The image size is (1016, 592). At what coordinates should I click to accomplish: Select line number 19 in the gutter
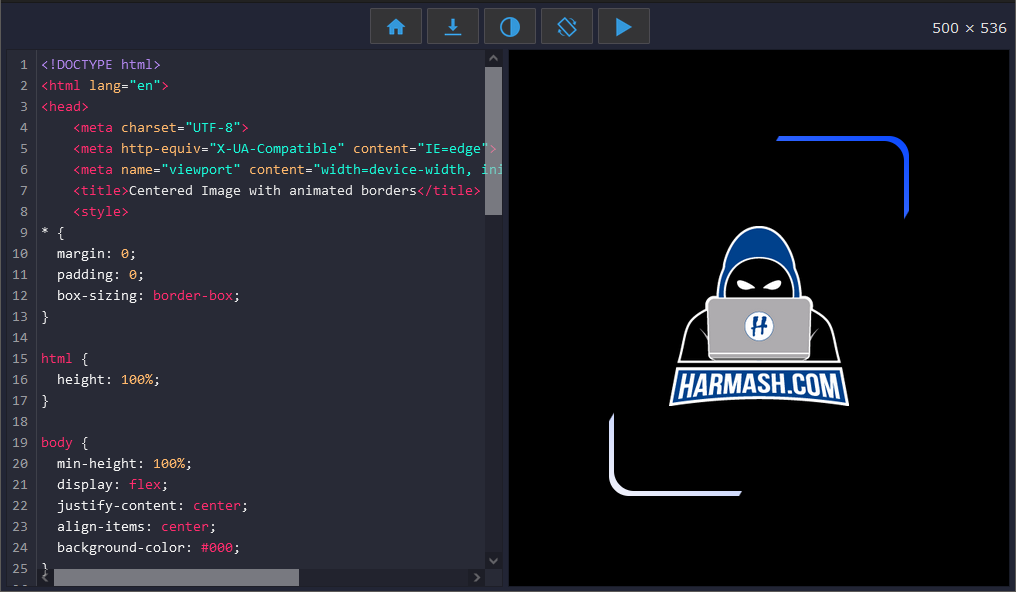[20, 442]
